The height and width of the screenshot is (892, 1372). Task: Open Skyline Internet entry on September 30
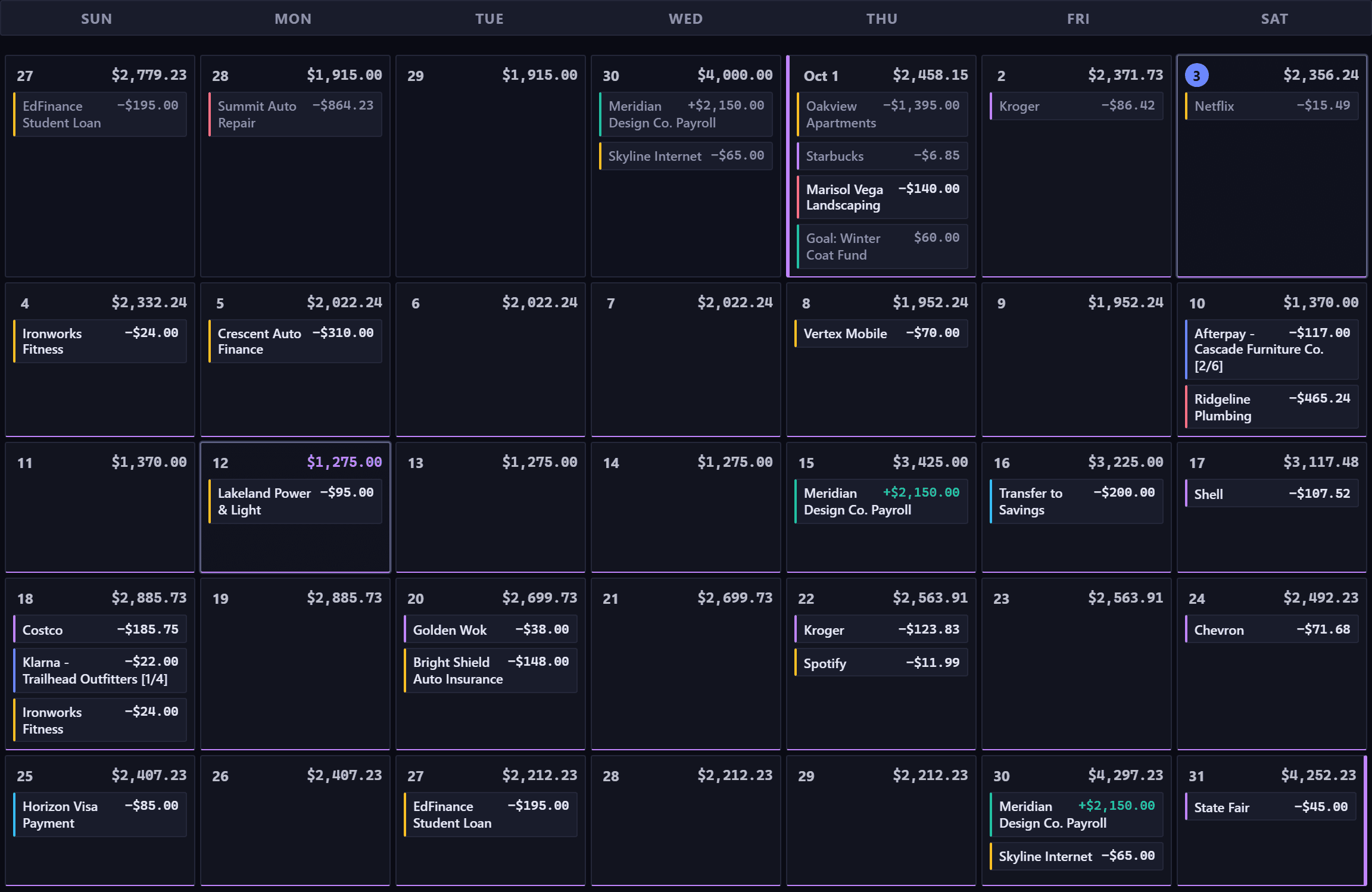click(685, 156)
